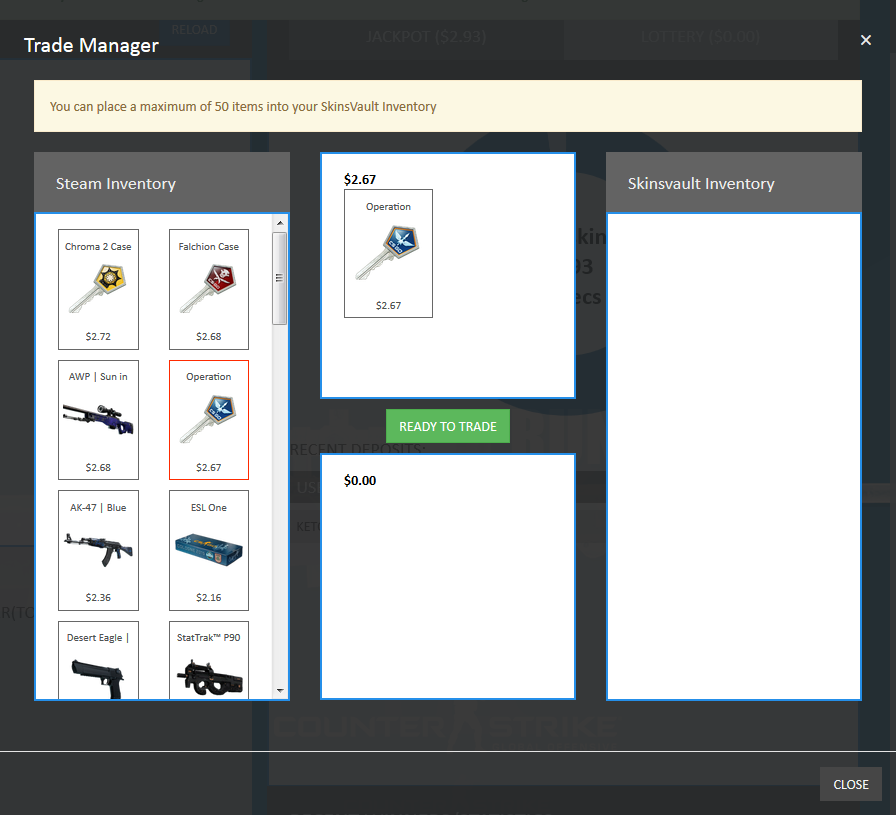Image resolution: width=896 pixels, height=815 pixels.
Task: Click the Steam Inventory header
Action: [x=162, y=183]
